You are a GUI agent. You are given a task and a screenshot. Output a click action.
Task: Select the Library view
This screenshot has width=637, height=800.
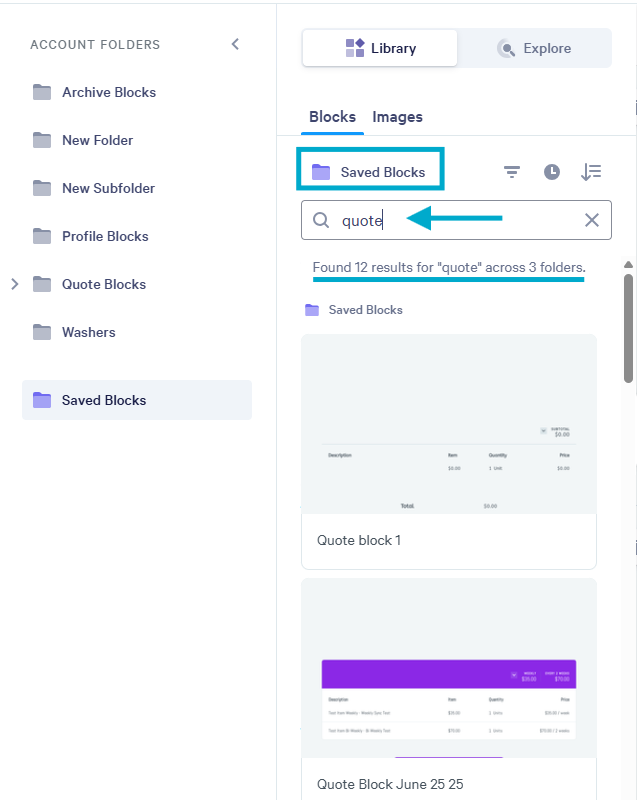click(x=380, y=48)
